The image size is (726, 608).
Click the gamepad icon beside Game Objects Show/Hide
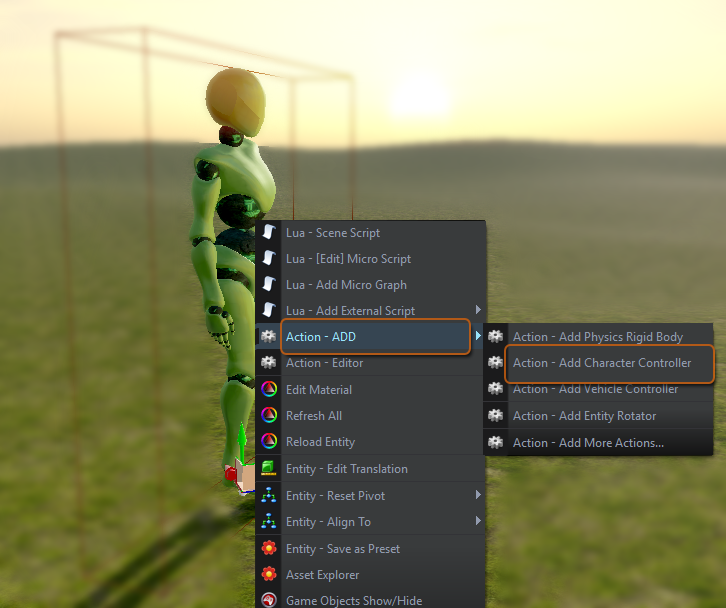[x=269, y=600]
